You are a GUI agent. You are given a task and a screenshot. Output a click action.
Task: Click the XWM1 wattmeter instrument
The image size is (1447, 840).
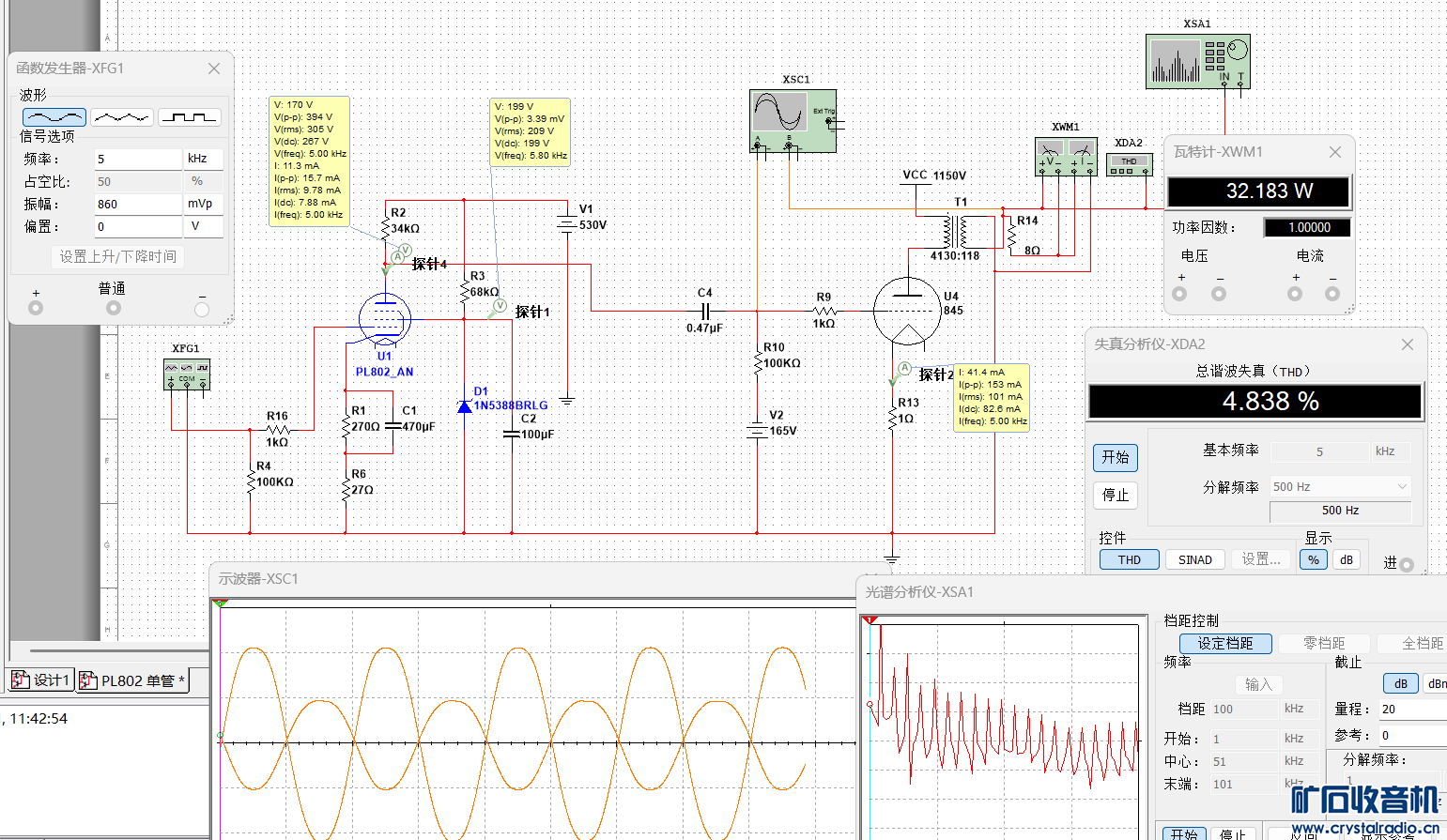pyautogui.click(x=1066, y=157)
